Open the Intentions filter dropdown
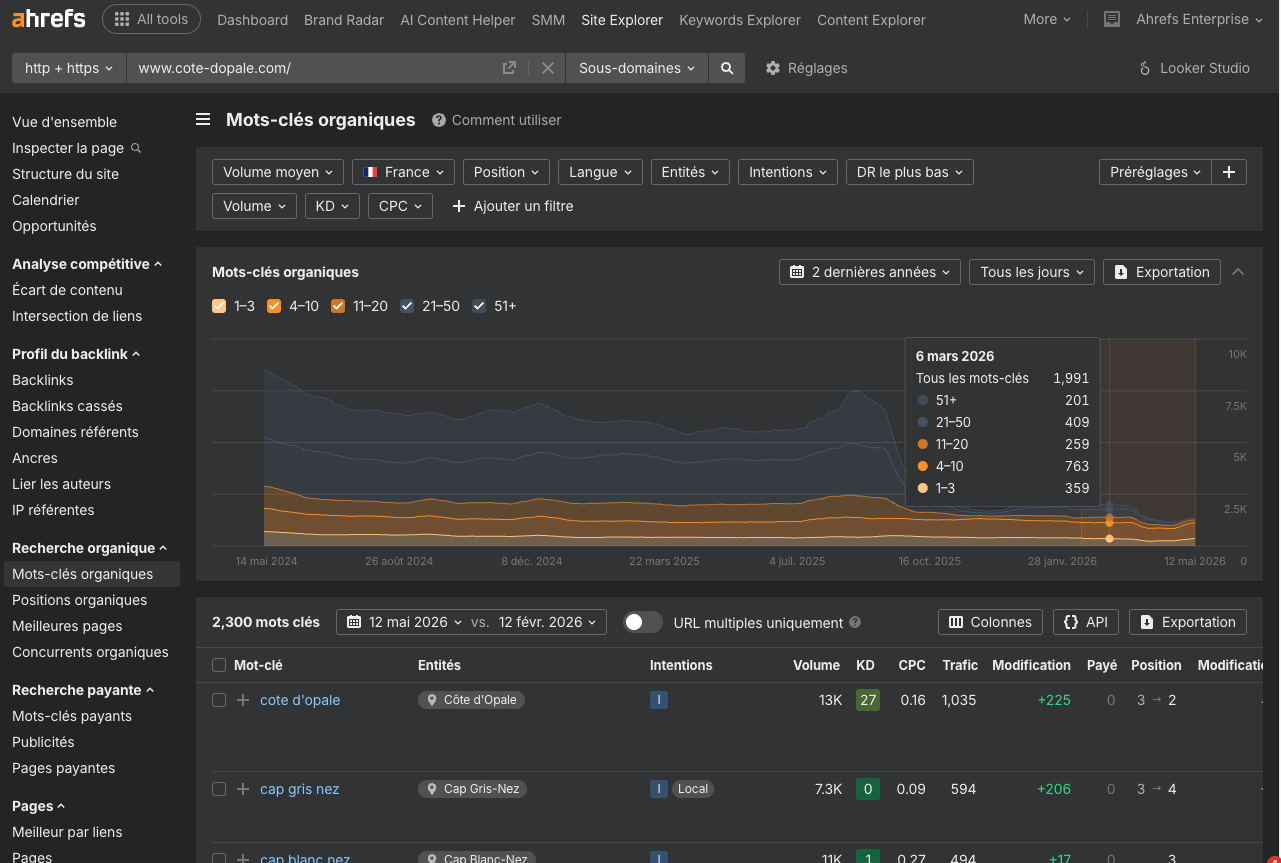This screenshot has width=1281, height=863. tap(788, 172)
